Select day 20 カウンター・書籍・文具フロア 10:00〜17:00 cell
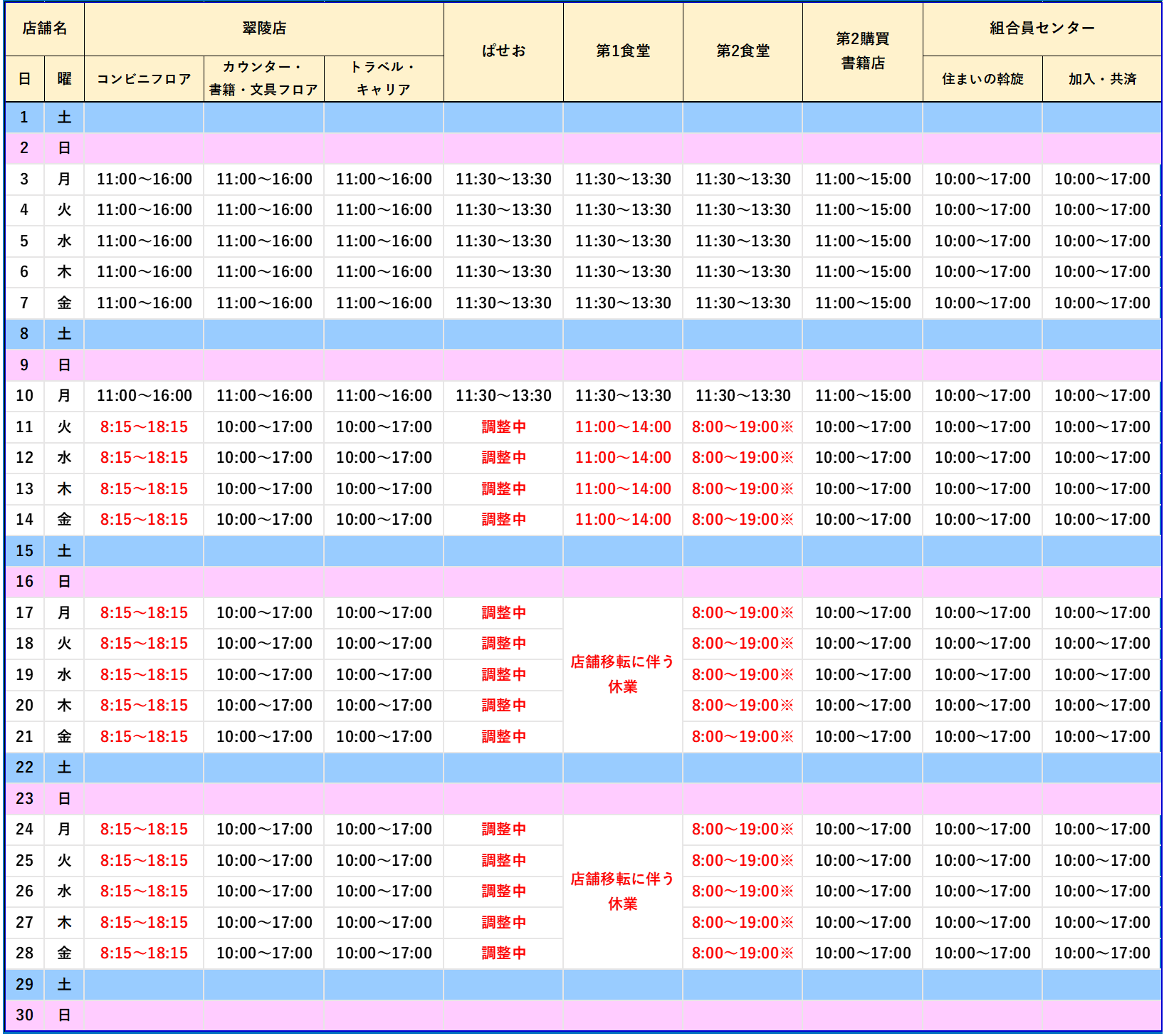The width and height of the screenshot is (1164, 1036). 264,706
